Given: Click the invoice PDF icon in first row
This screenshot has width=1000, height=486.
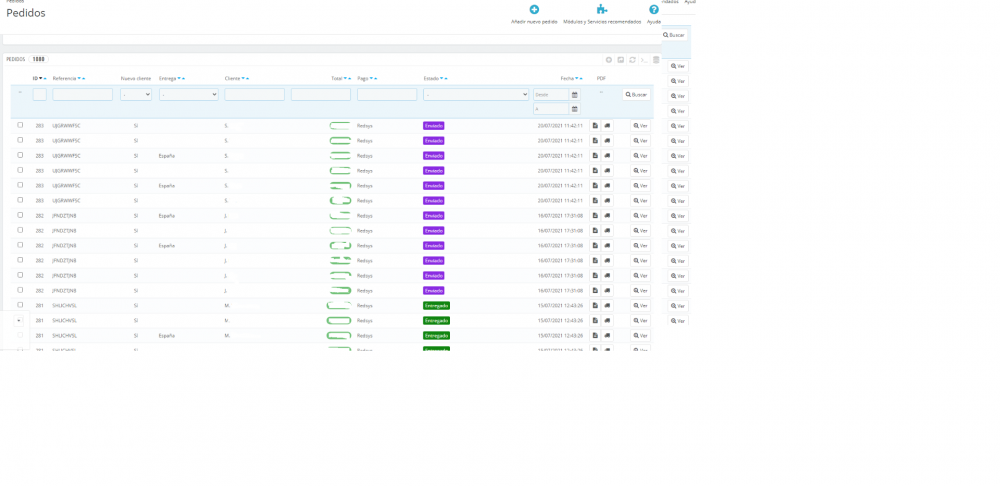Looking at the screenshot, I should [x=595, y=126].
